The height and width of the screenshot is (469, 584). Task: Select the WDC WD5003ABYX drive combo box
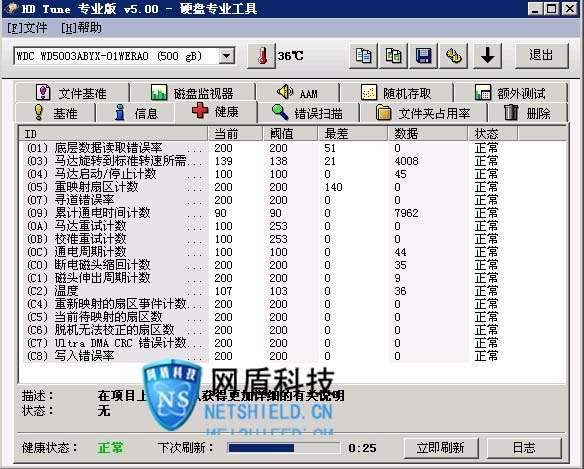tap(124, 56)
